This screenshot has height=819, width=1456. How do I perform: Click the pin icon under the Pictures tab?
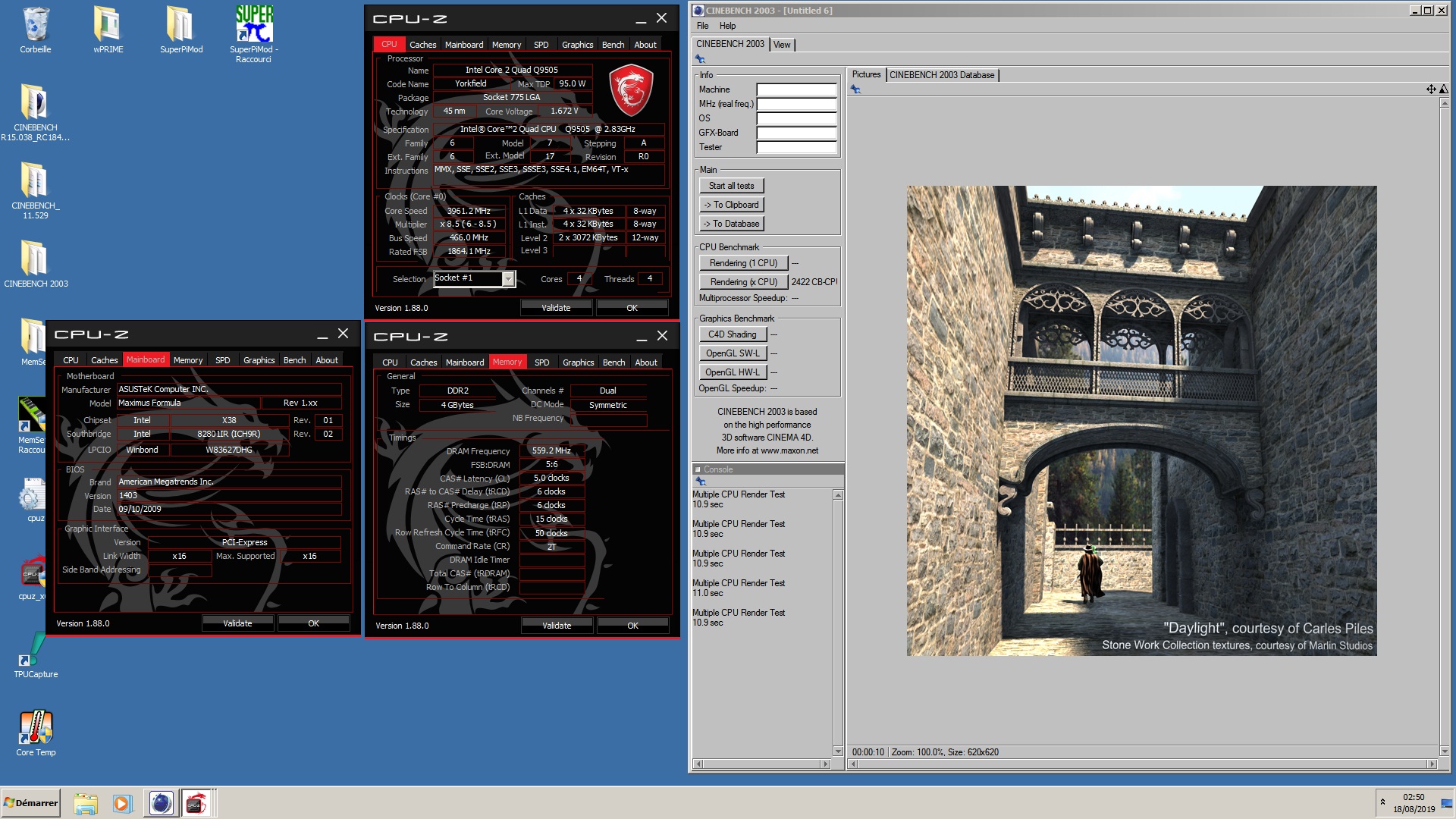click(855, 89)
